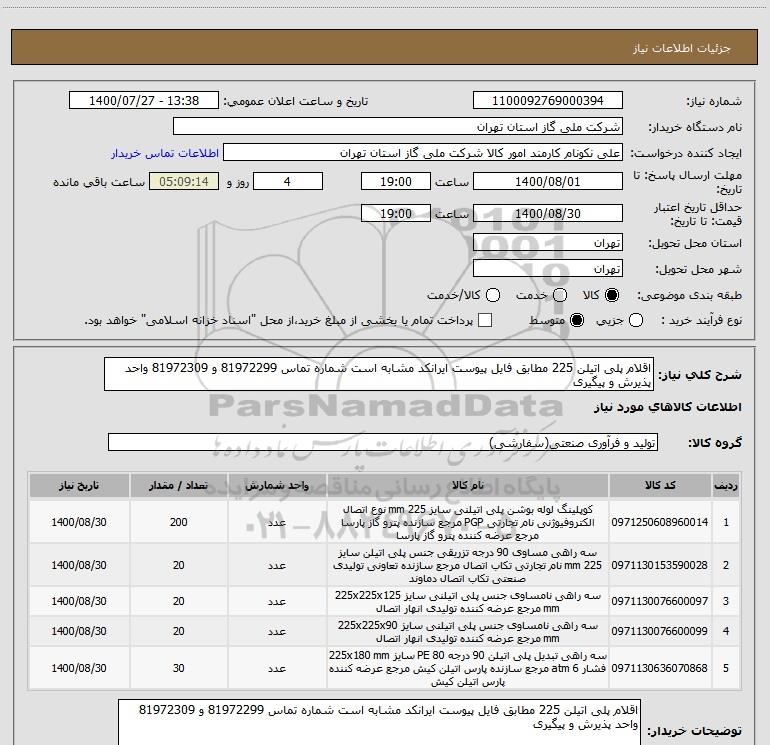Click the استان محل تحویل field تهران
Image resolution: width=770 pixels, height=745 pixels.
(548, 243)
